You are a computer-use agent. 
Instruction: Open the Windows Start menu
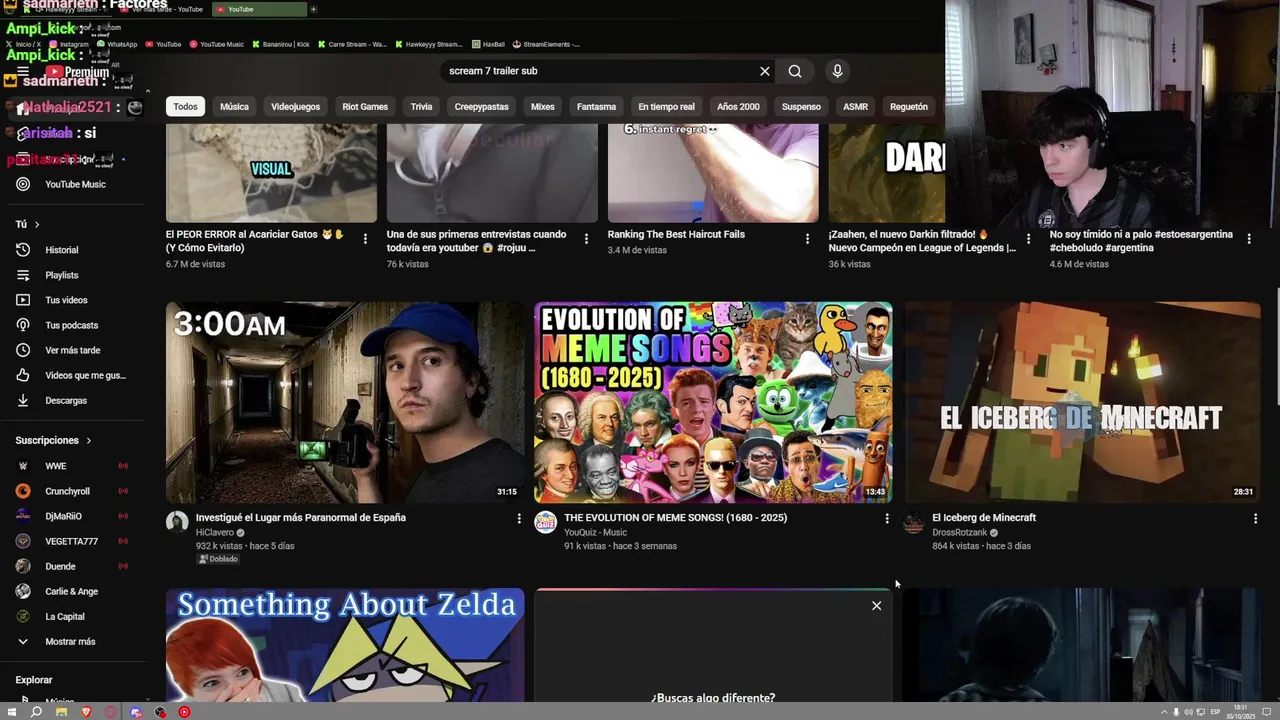(12, 712)
